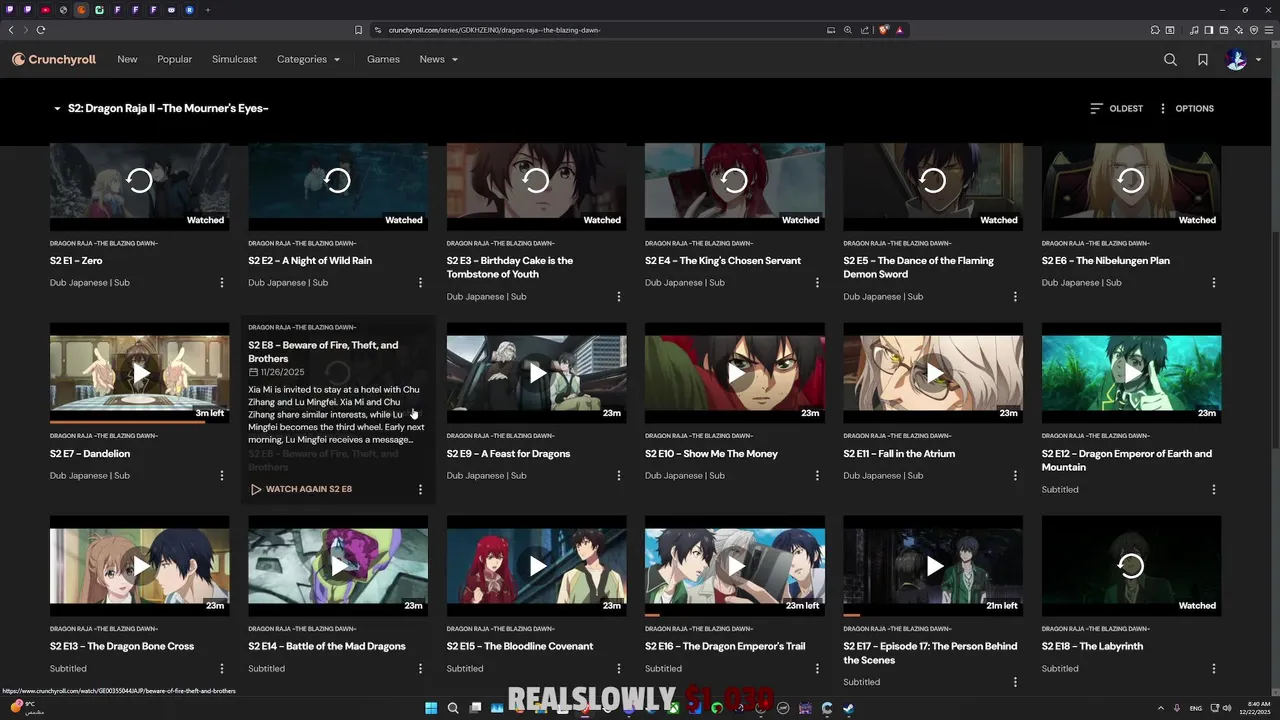Viewport: 1280px width, 720px height.
Task: Open episode title S2 E9 A Feast for Dragons
Action: [508, 454]
